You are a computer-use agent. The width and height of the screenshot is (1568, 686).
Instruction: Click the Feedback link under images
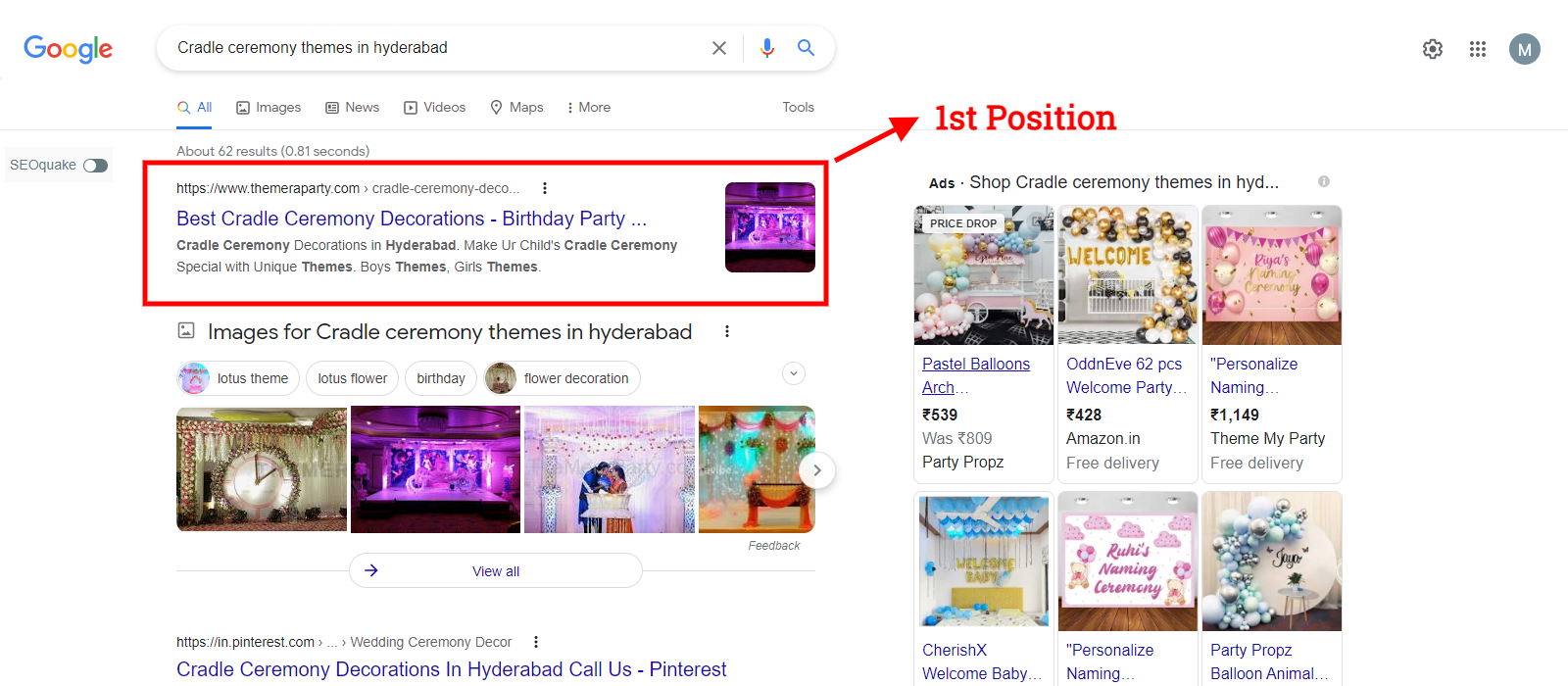774,546
